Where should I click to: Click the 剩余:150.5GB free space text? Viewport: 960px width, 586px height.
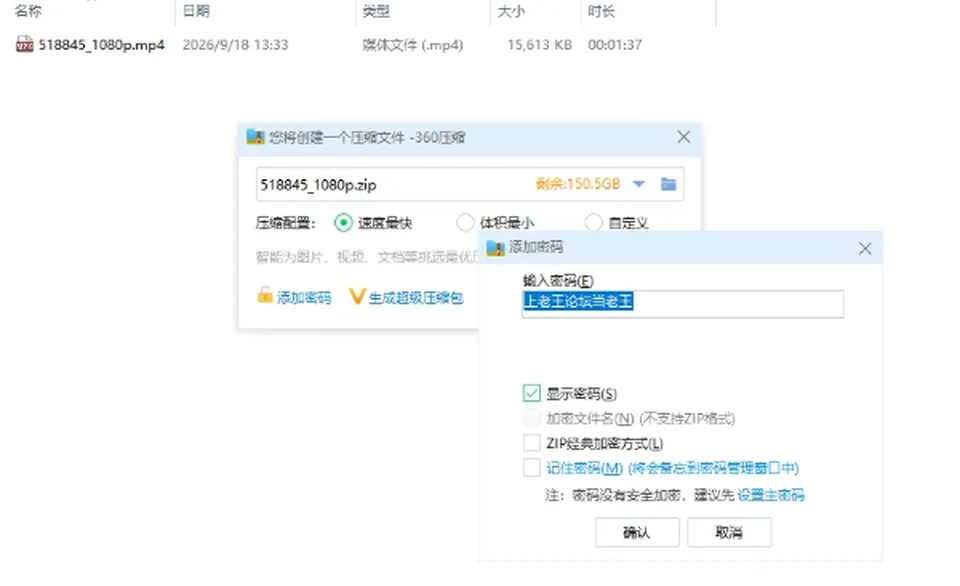(578, 184)
